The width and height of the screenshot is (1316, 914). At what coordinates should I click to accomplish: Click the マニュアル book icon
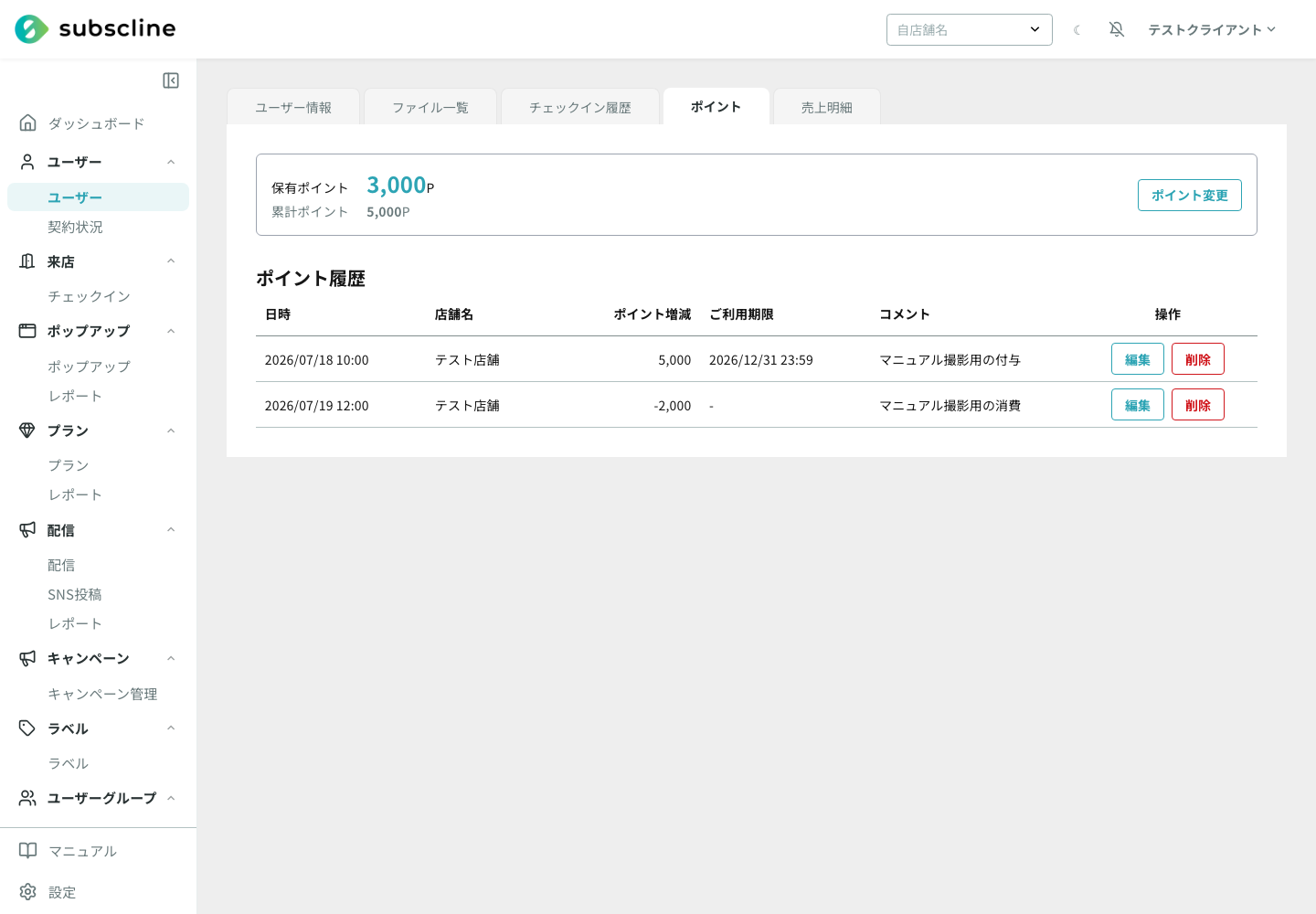pos(28,851)
